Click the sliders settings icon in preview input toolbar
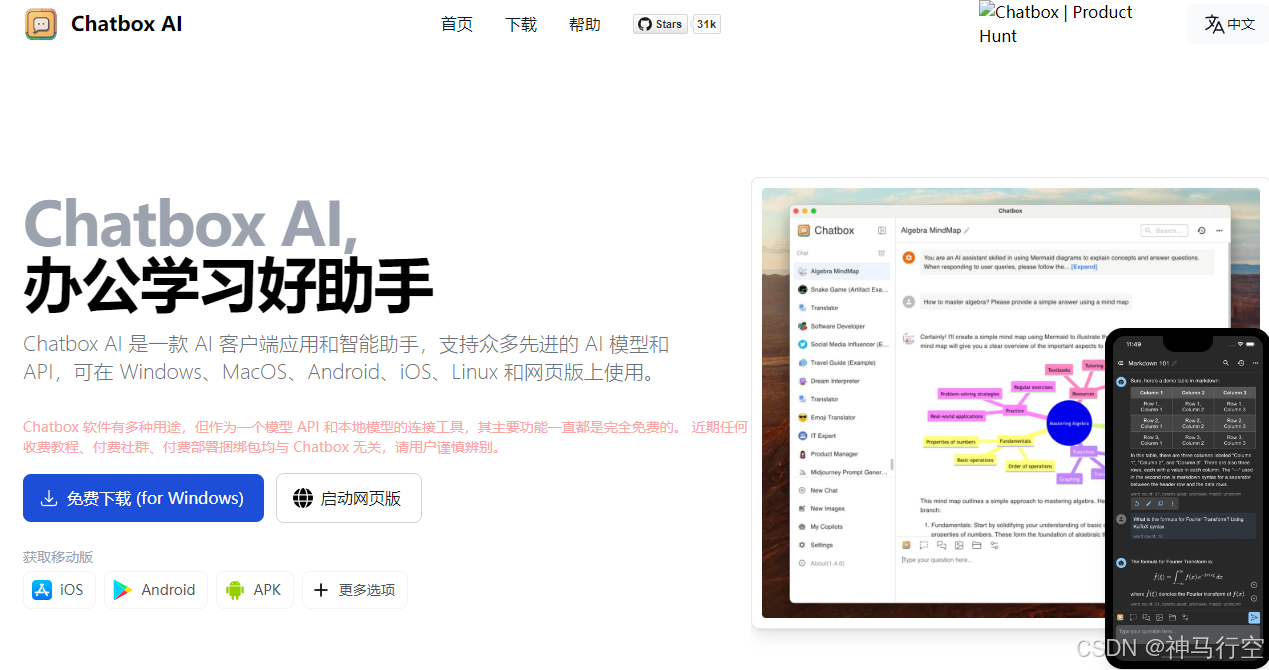Screen dimensions: 1269x670 (x=994, y=546)
